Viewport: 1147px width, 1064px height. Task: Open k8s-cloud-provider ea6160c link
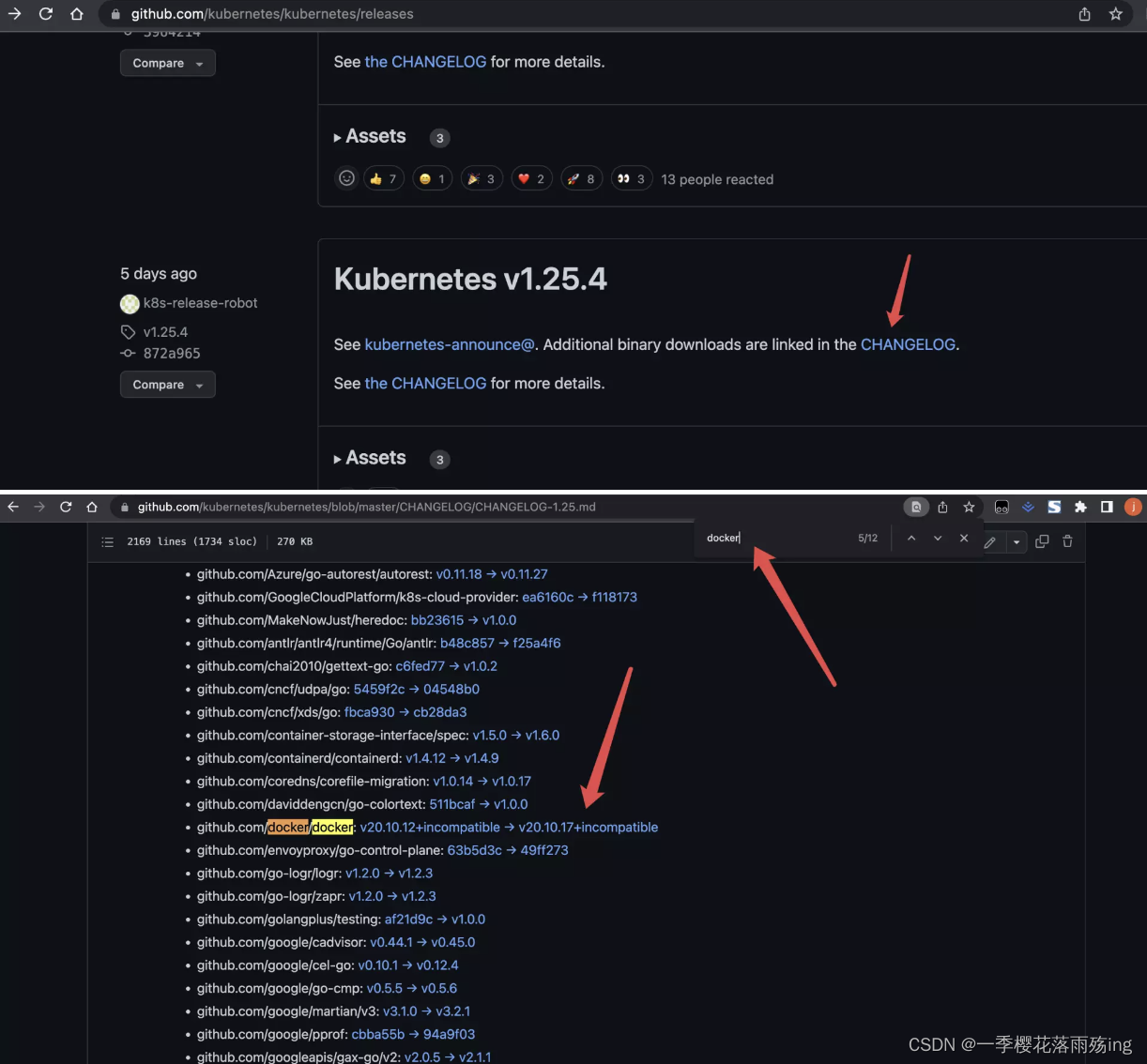pyautogui.click(x=548, y=597)
